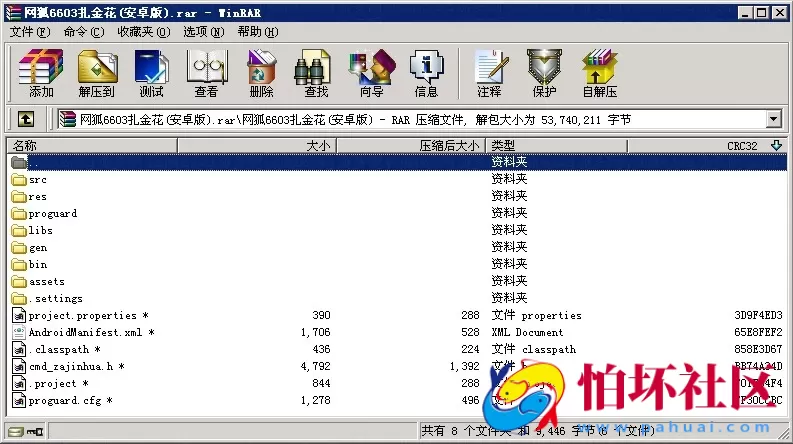Screen dimensions: 793x444
Task: Open the Help (帮助) menu
Action: [258, 32]
